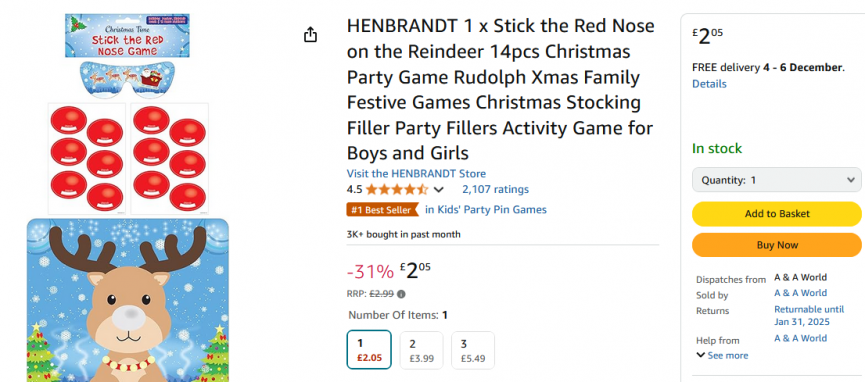Click A & A World Help from link
Screen dimensions: 865x382
800,338
